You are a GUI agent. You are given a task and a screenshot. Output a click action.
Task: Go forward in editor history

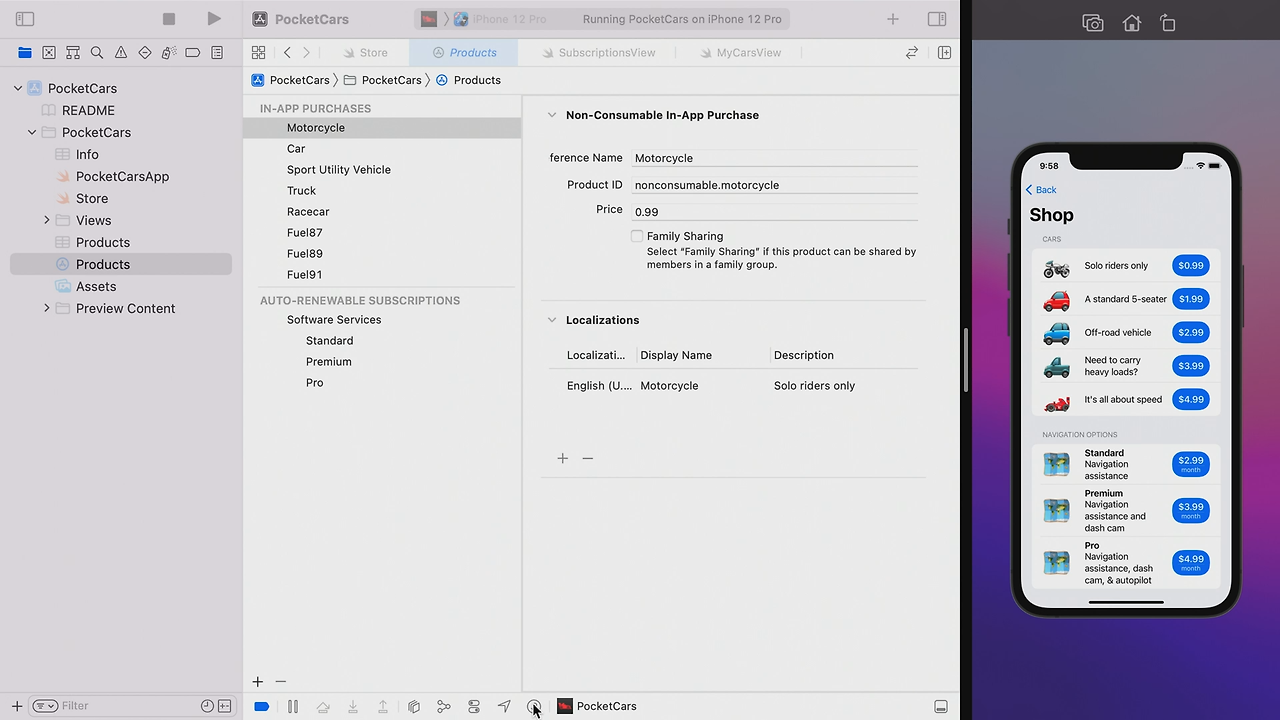(306, 52)
